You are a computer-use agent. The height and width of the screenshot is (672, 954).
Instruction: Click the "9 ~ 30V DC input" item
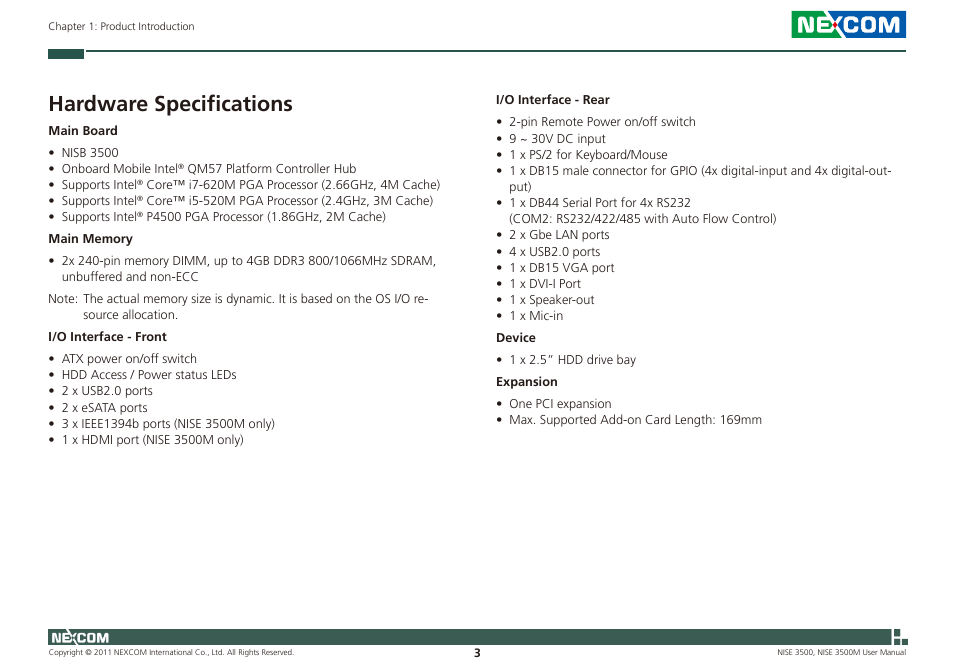557,139
